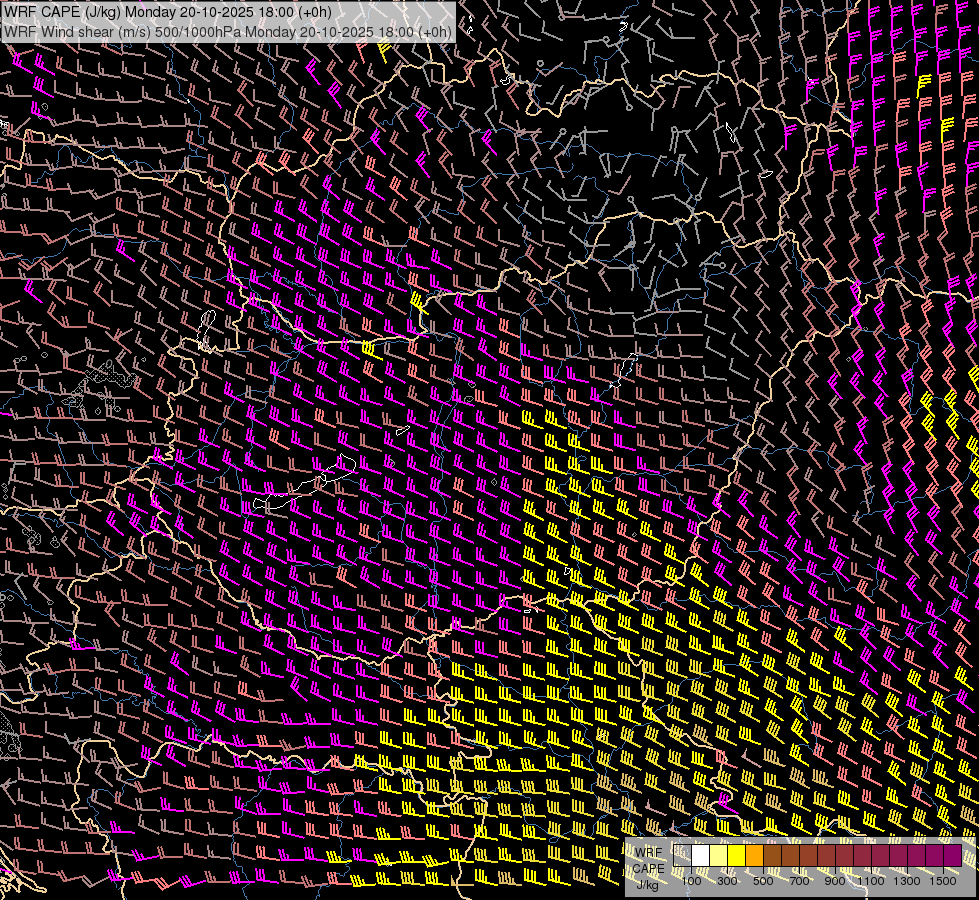Click the legend value 1100

871,881
